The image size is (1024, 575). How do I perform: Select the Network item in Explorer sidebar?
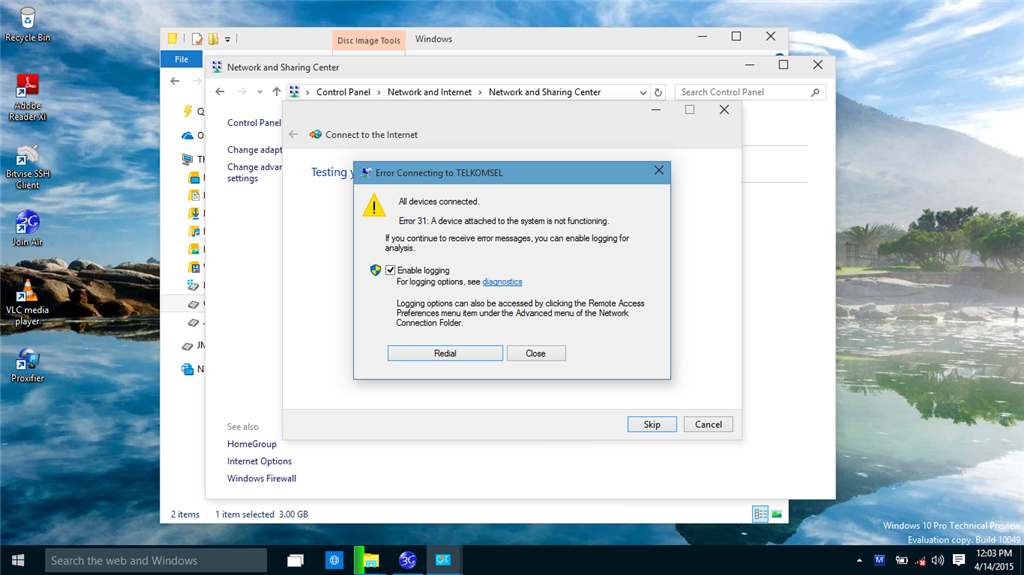coord(193,369)
